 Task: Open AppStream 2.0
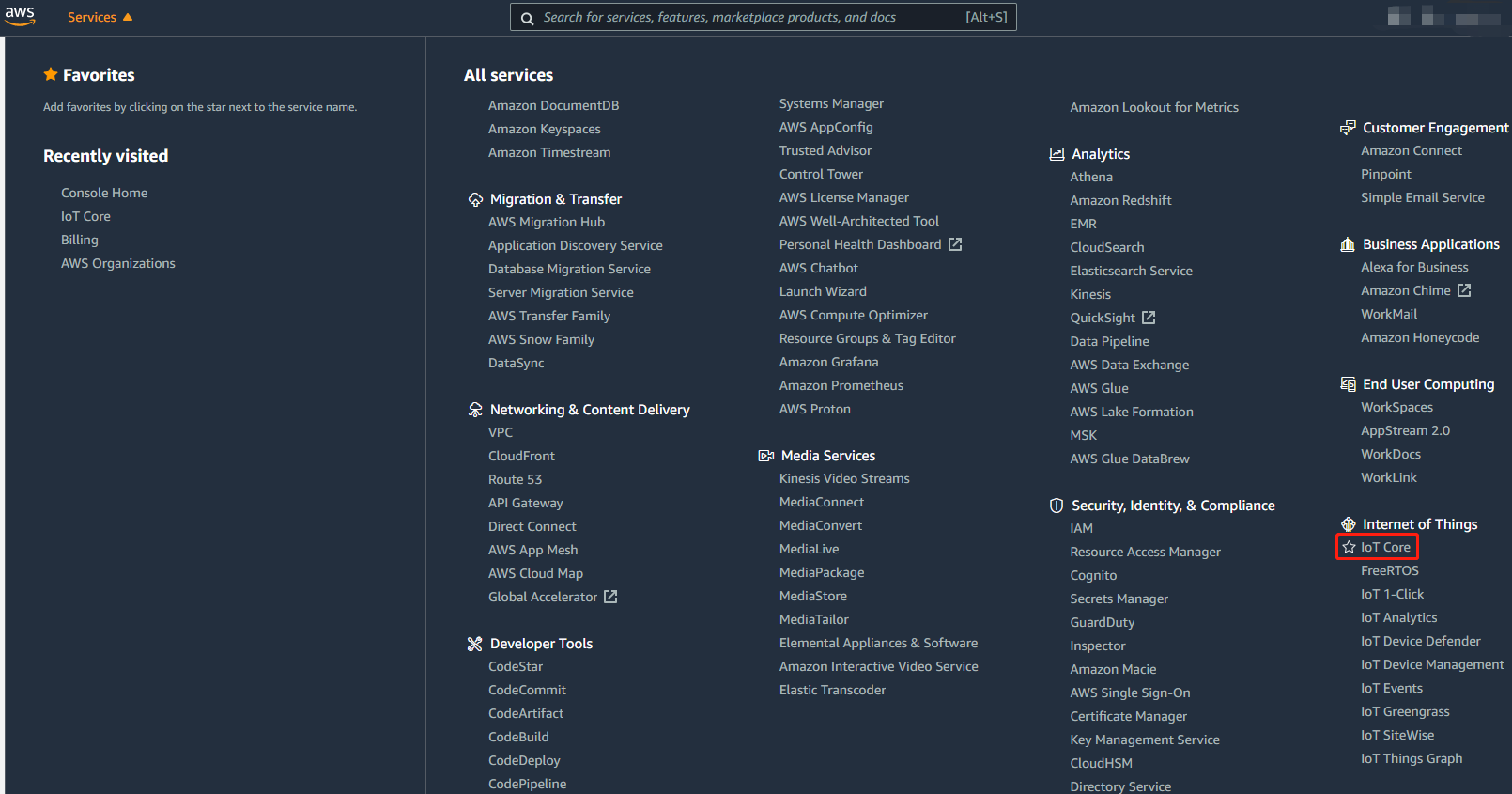pos(1406,430)
